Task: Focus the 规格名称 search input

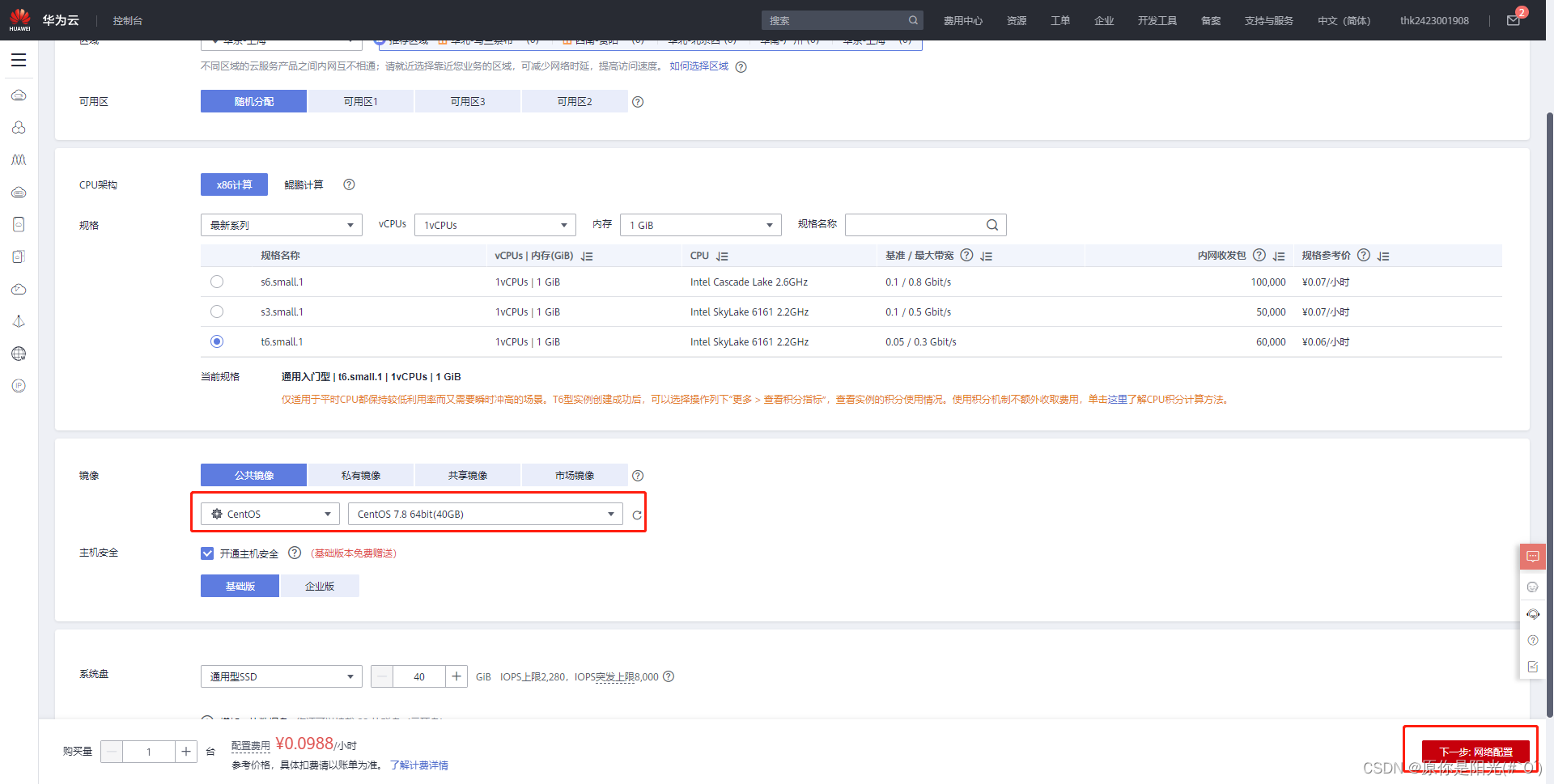Action: tap(915, 225)
